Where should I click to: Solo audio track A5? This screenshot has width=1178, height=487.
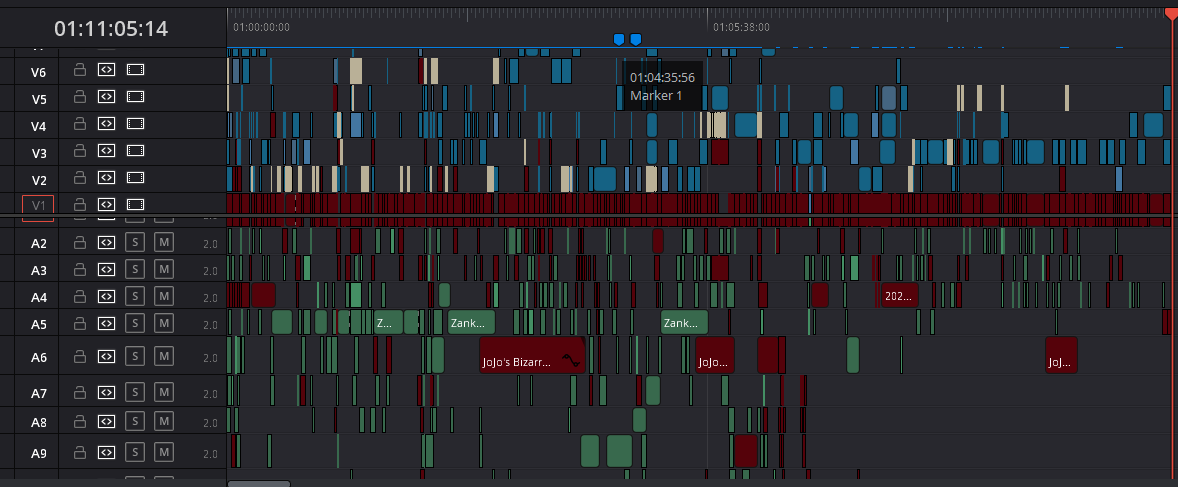(x=134, y=324)
